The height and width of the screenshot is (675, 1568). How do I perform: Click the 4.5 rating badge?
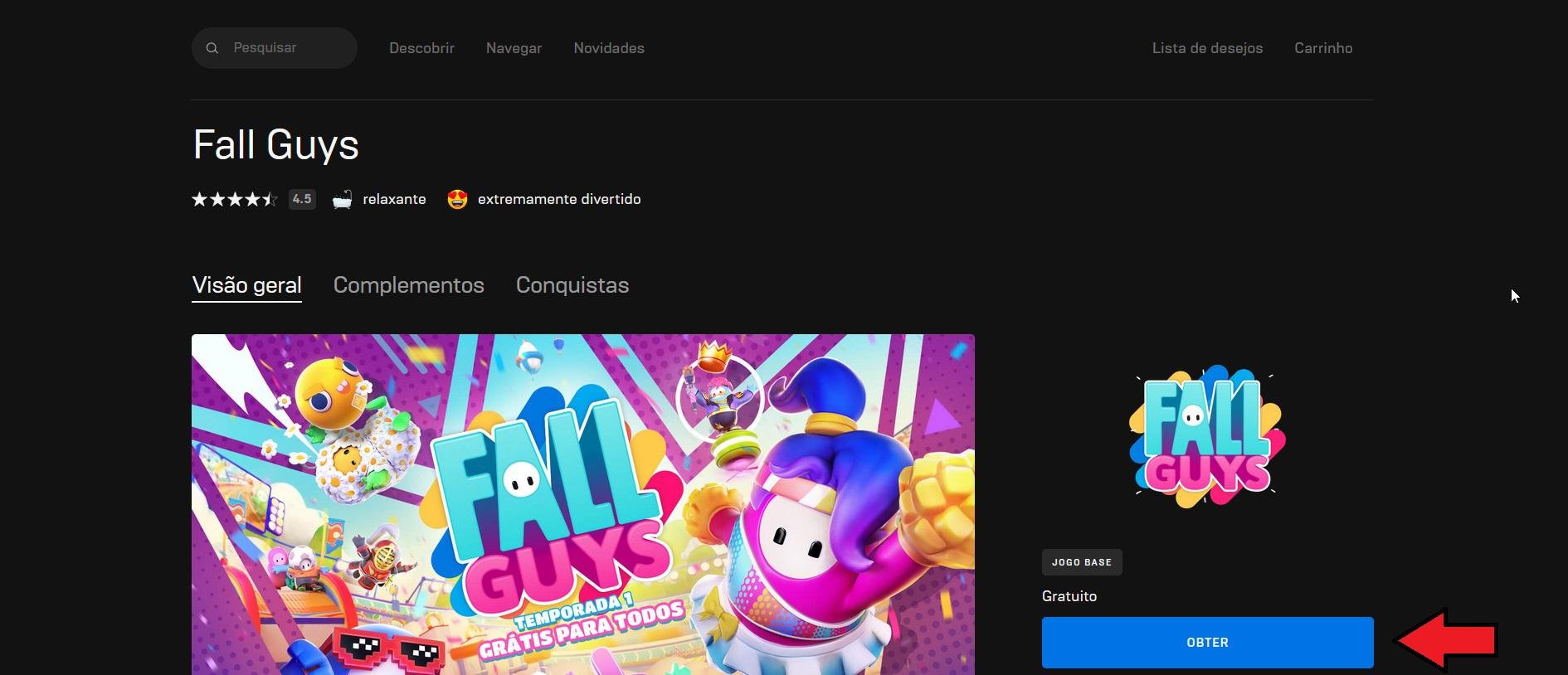302,199
